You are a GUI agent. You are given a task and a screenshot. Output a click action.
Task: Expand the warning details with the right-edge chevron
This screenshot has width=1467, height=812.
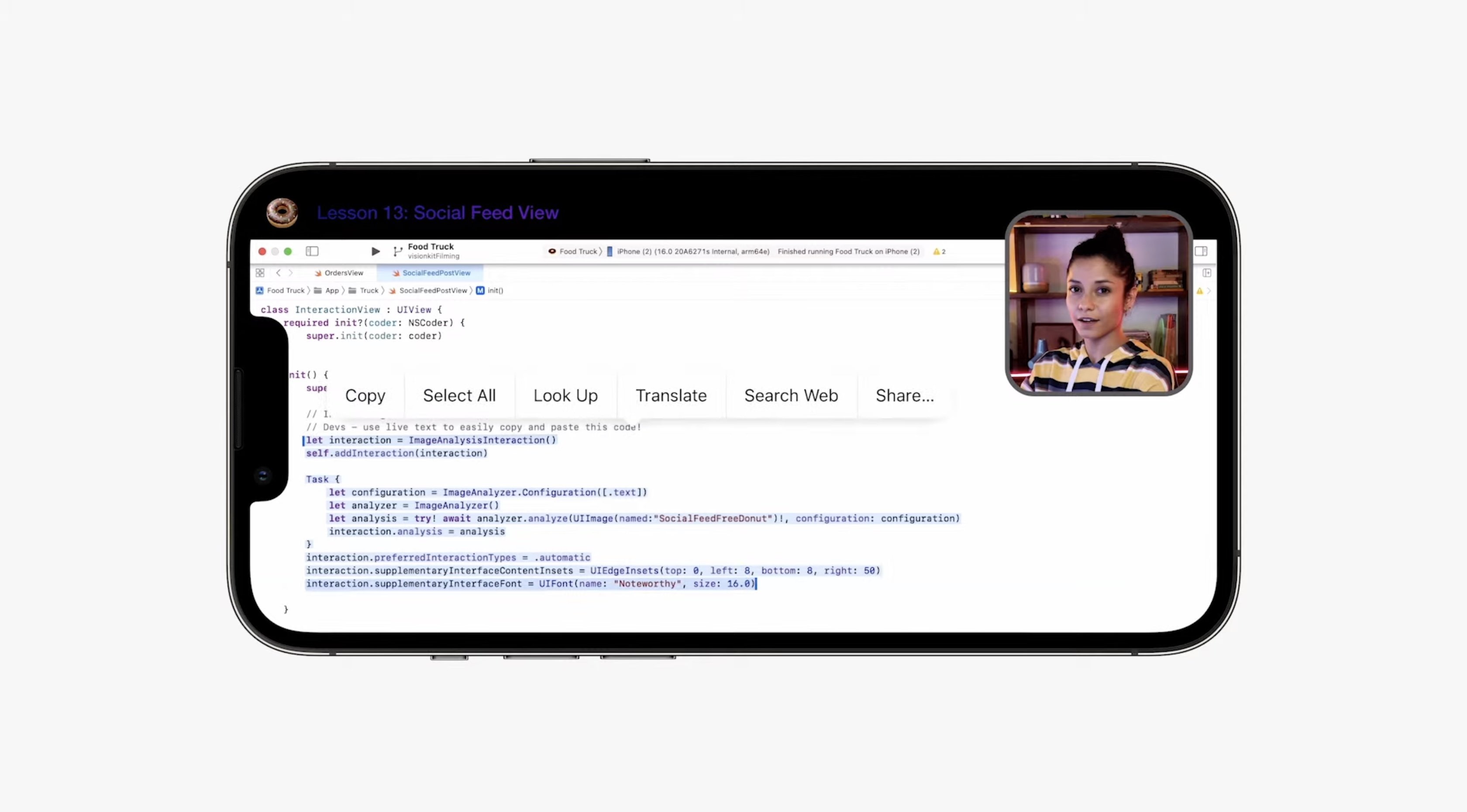pyautogui.click(x=1209, y=291)
